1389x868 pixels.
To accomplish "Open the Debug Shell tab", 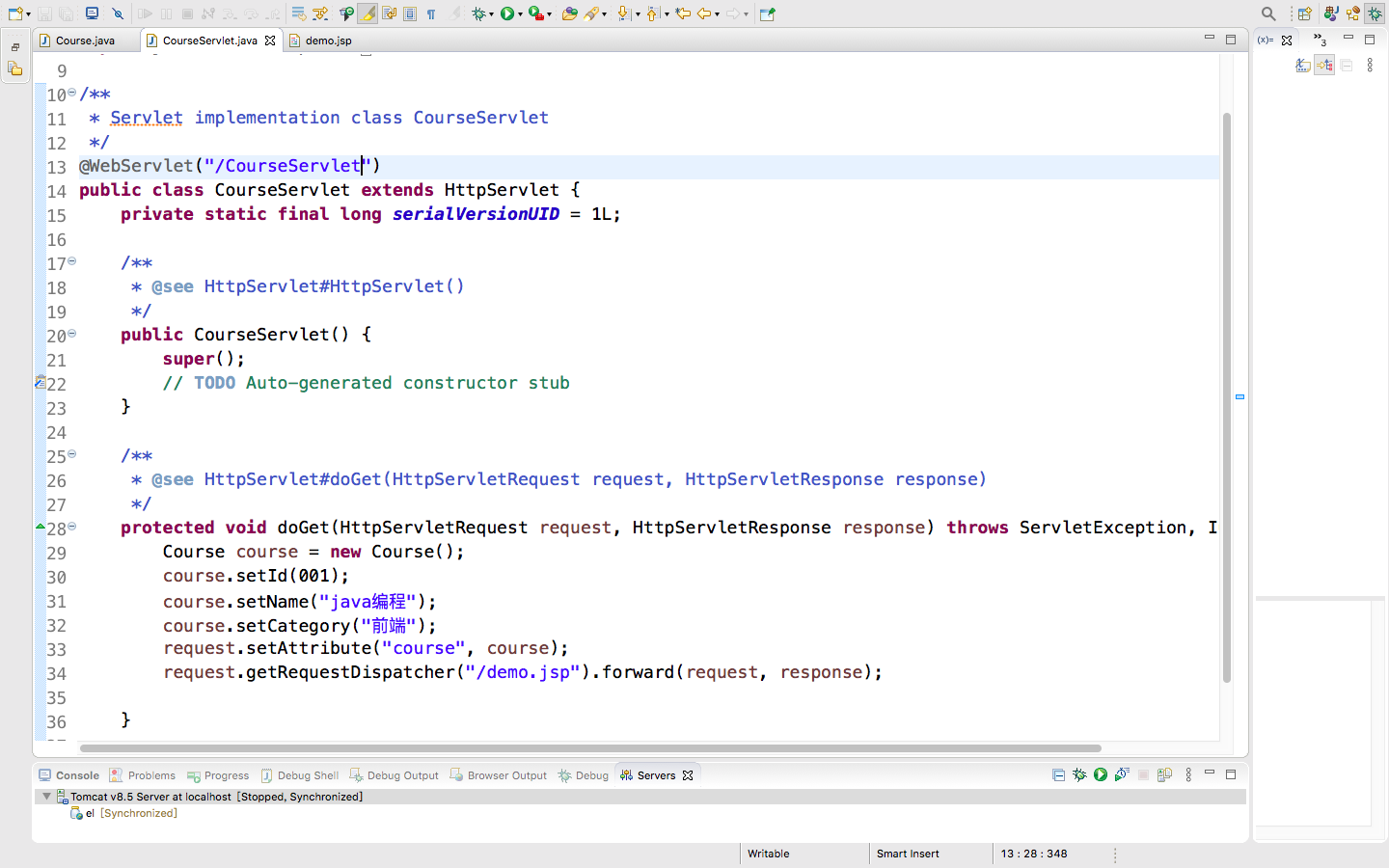I will click(x=300, y=775).
